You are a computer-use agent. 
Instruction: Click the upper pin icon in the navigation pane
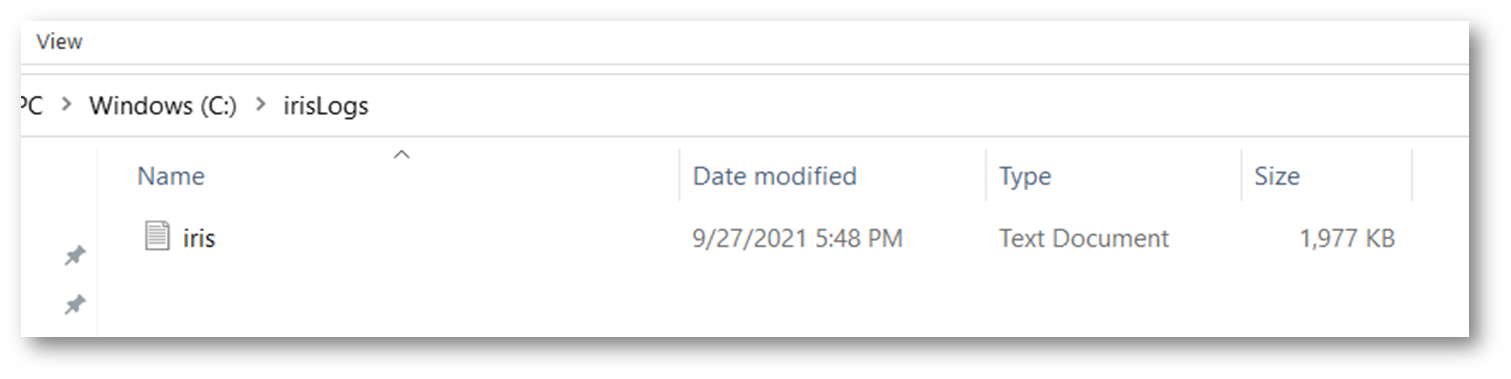click(74, 256)
